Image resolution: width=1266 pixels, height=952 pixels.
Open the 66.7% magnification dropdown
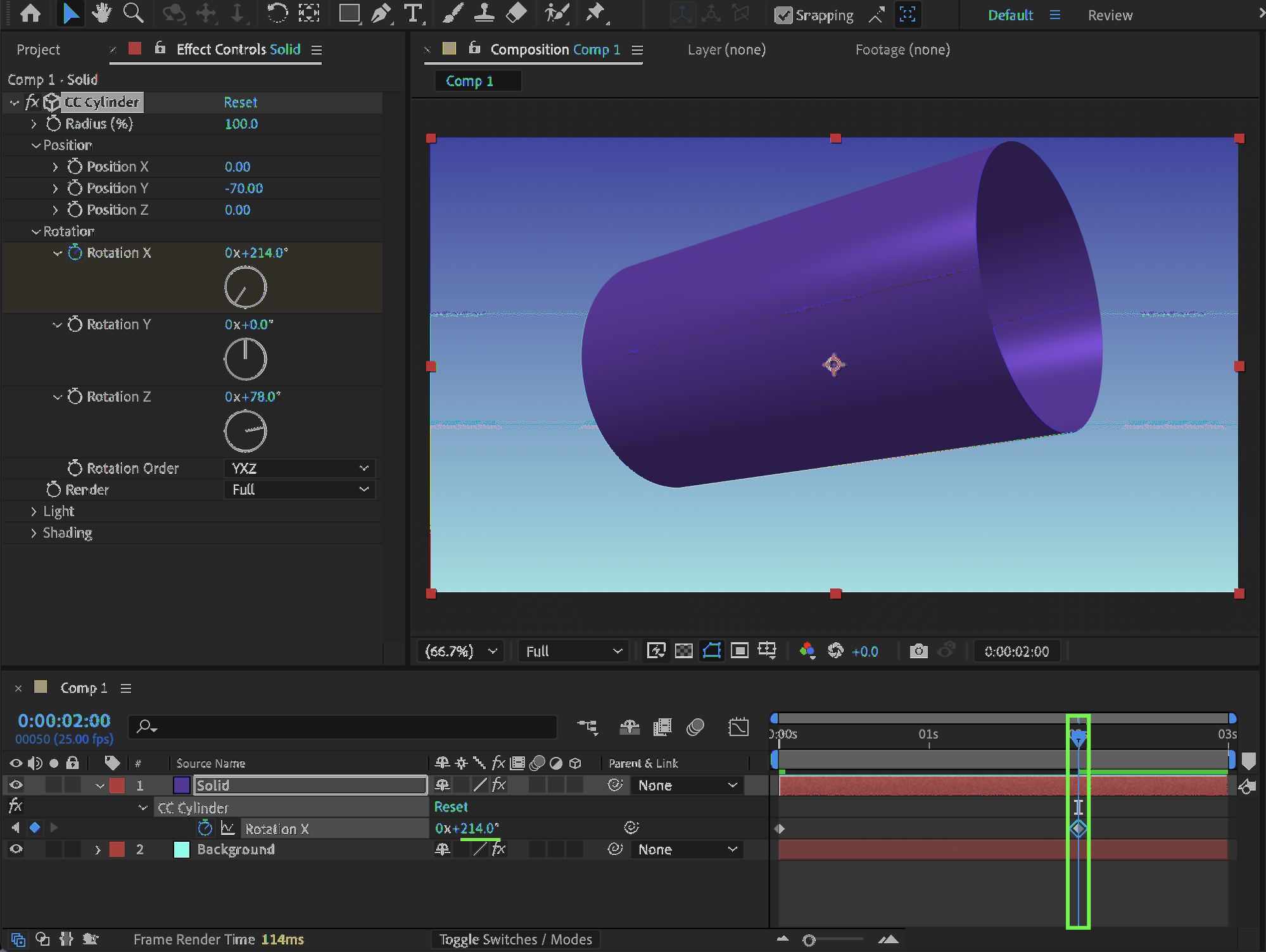click(460, 651)
